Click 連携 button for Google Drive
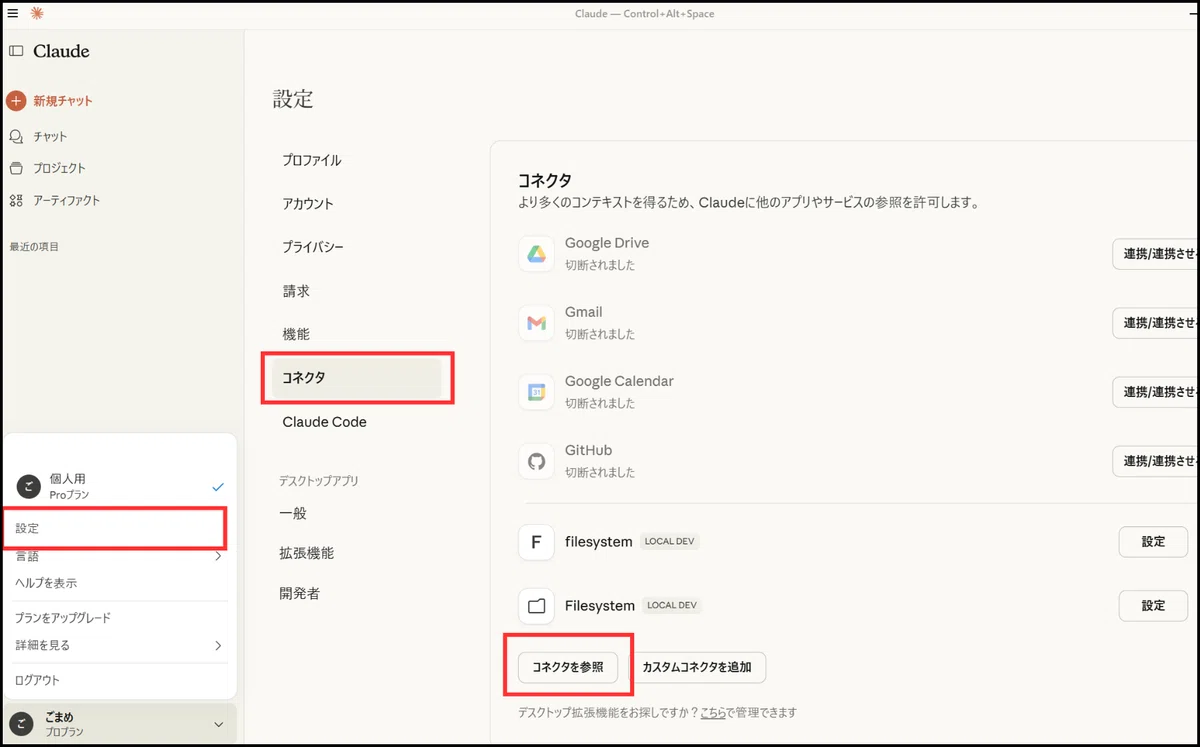1200x747 pixels. point(1156,254)
